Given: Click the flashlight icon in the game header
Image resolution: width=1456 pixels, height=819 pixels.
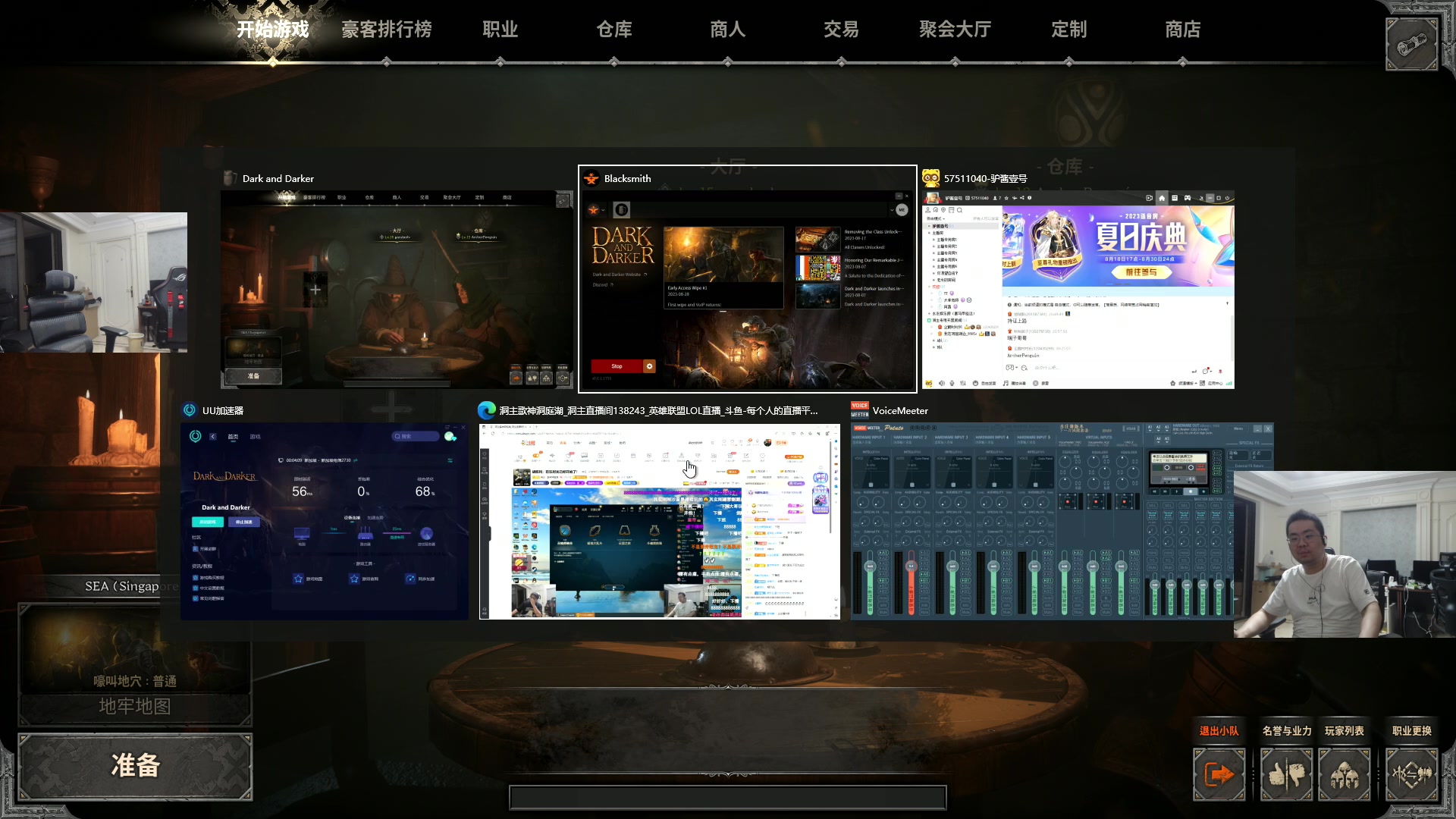Looking at the screenshot, I should click(1411, 45).
